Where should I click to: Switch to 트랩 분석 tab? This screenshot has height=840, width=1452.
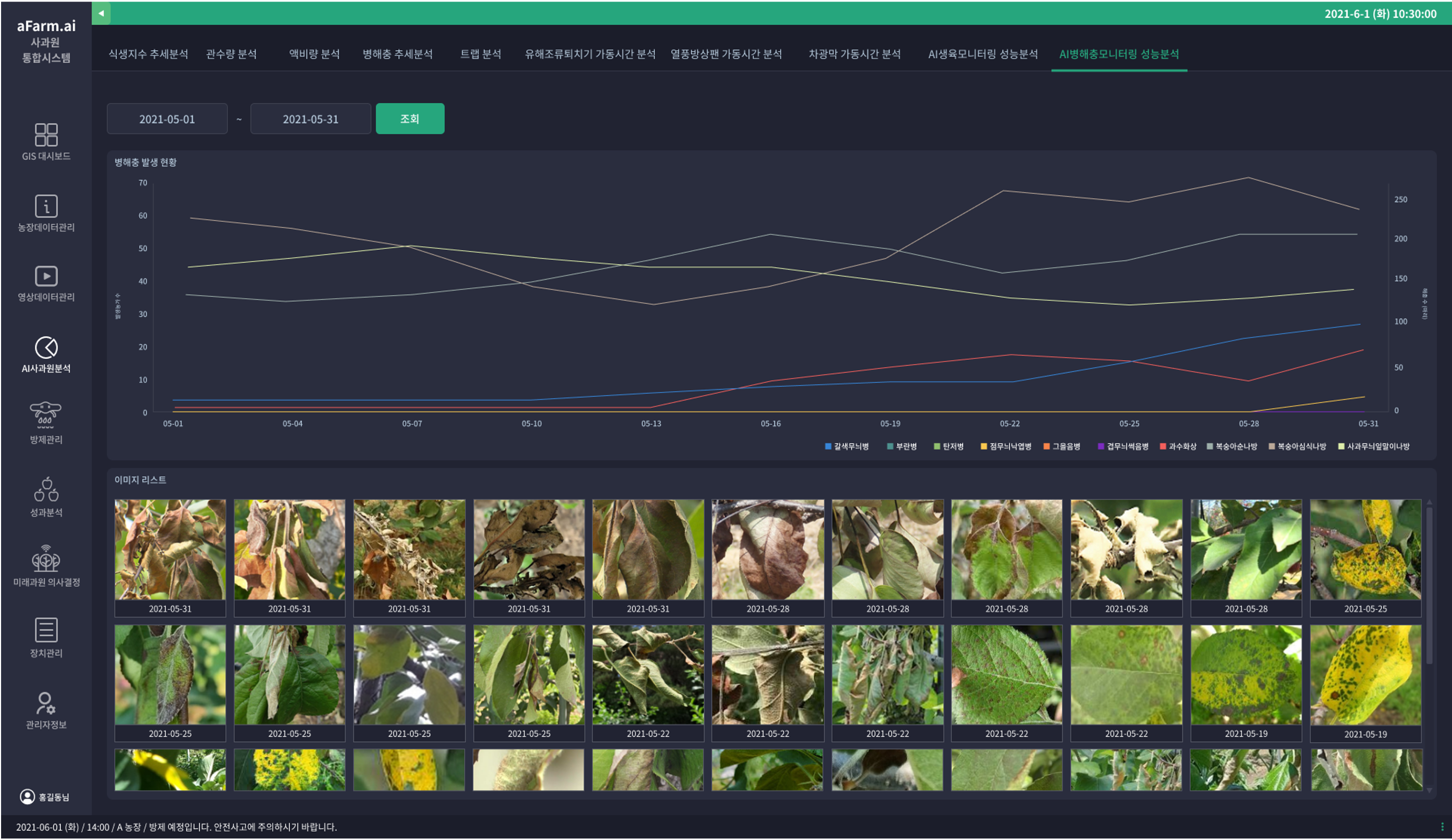(480, 54)
